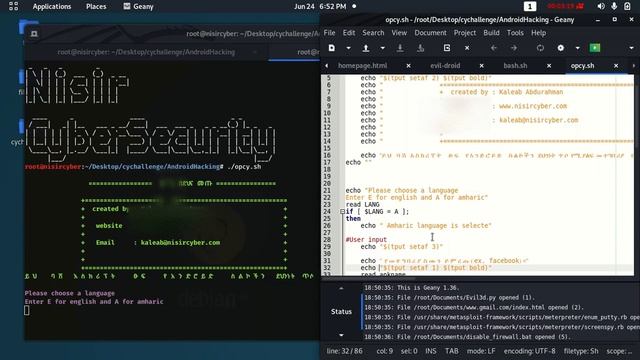Click the Evil3d.py opened status message
The width and height of the screenshot is (640, 360).
coord(450,298)
